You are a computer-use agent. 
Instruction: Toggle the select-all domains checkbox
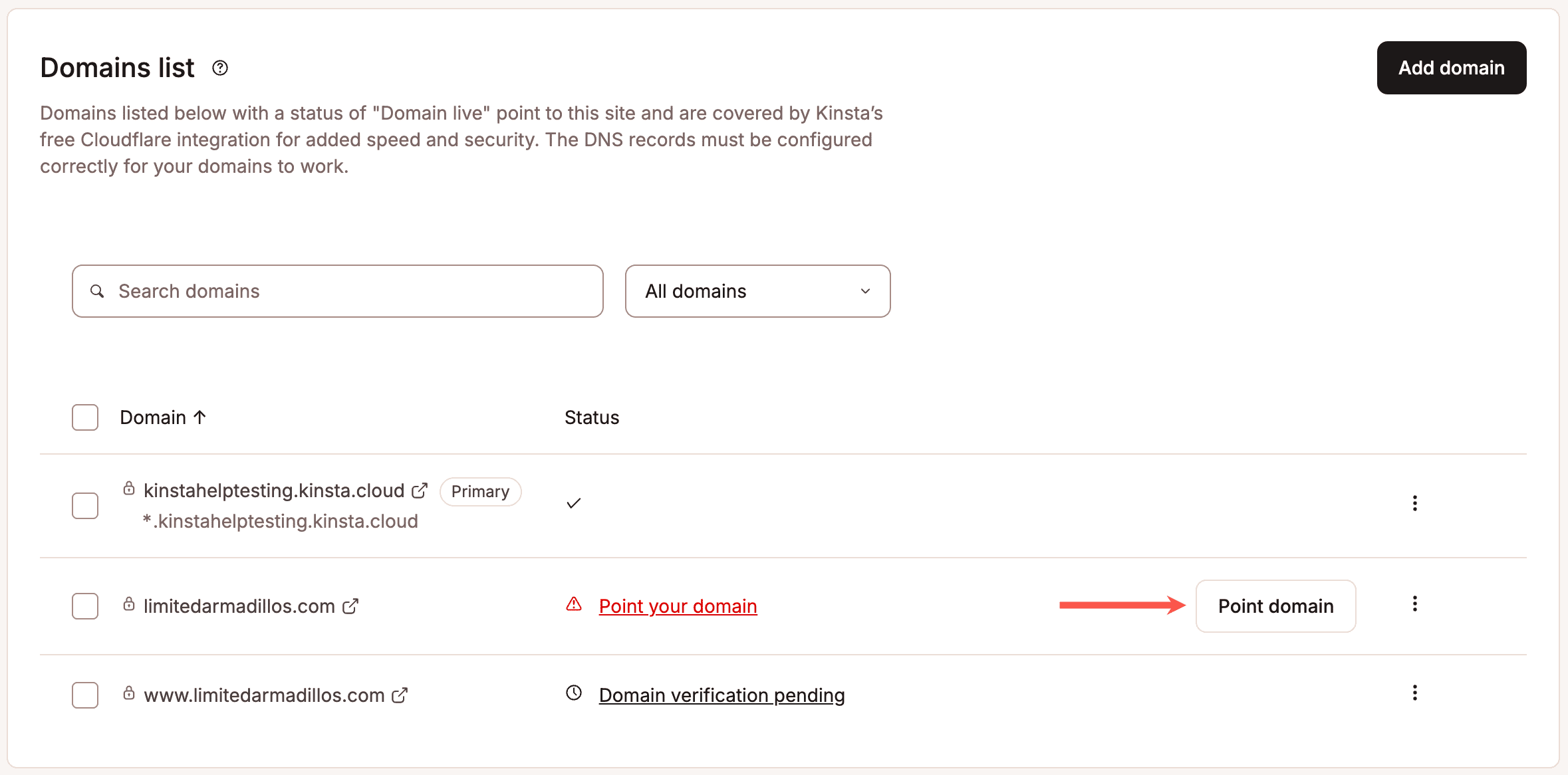[x=85, y=417]
